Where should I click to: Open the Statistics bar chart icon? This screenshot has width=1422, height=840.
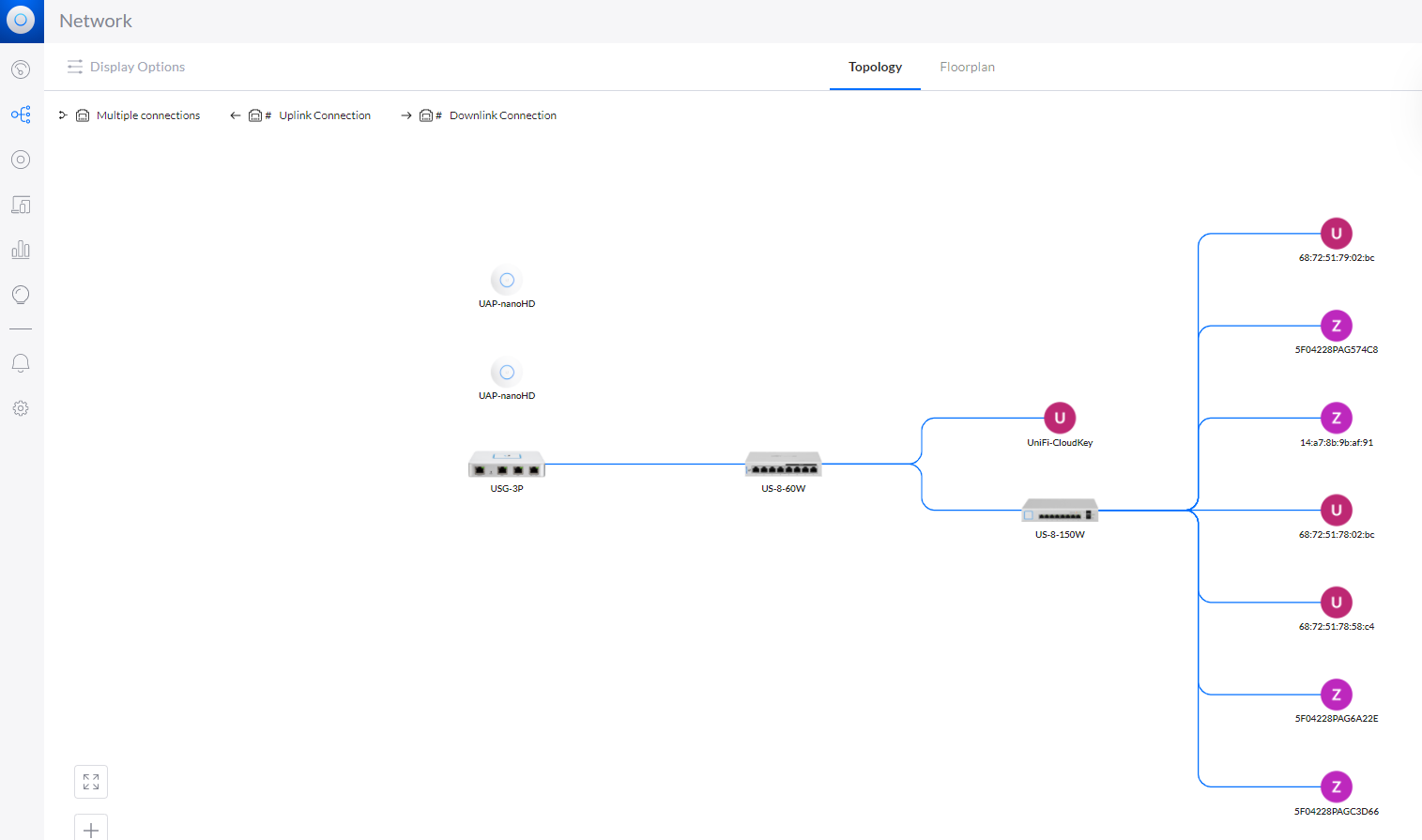21,250
